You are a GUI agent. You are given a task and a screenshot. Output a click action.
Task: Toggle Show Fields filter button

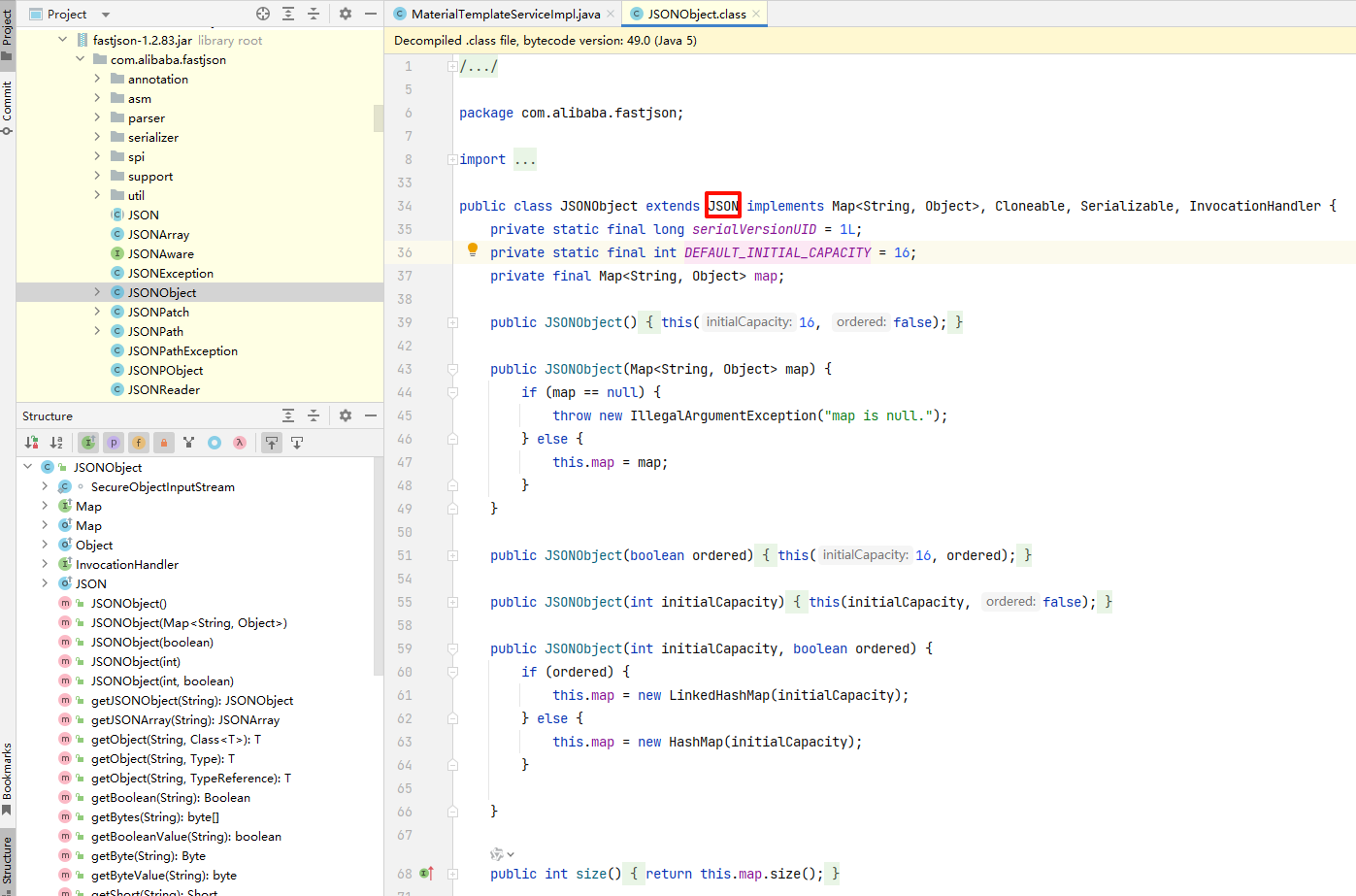pos(139,443)
